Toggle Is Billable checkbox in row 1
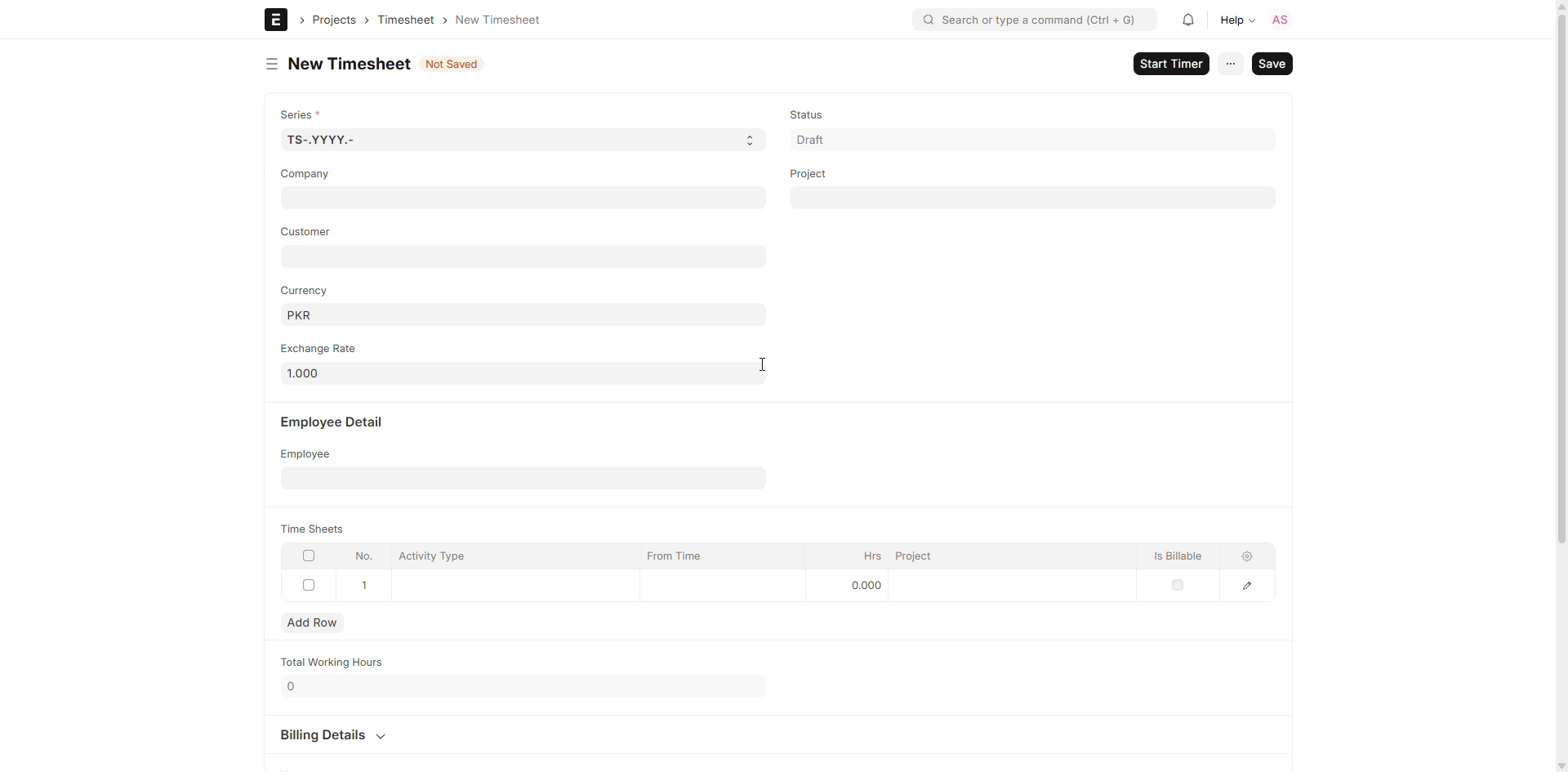The image size is (1568, 772). [x=1177, y=586]
